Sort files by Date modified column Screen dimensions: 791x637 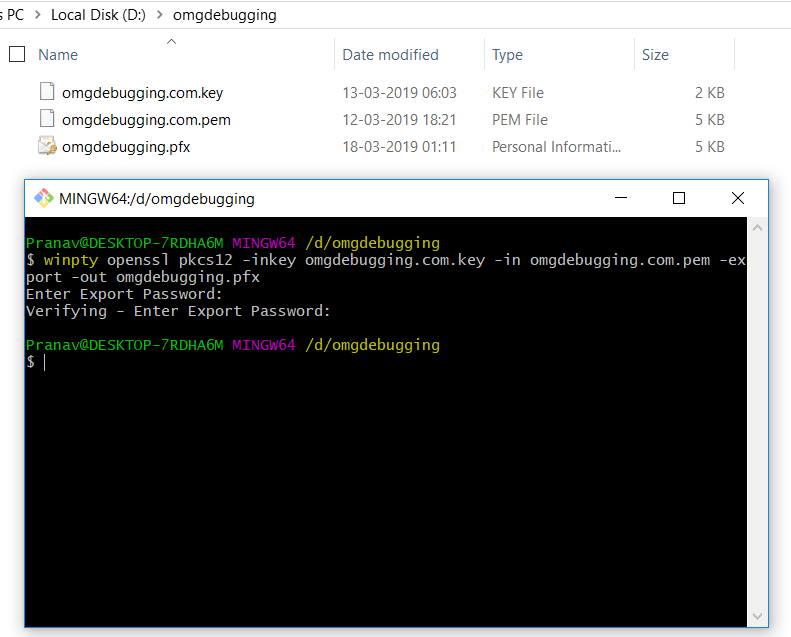390,54
